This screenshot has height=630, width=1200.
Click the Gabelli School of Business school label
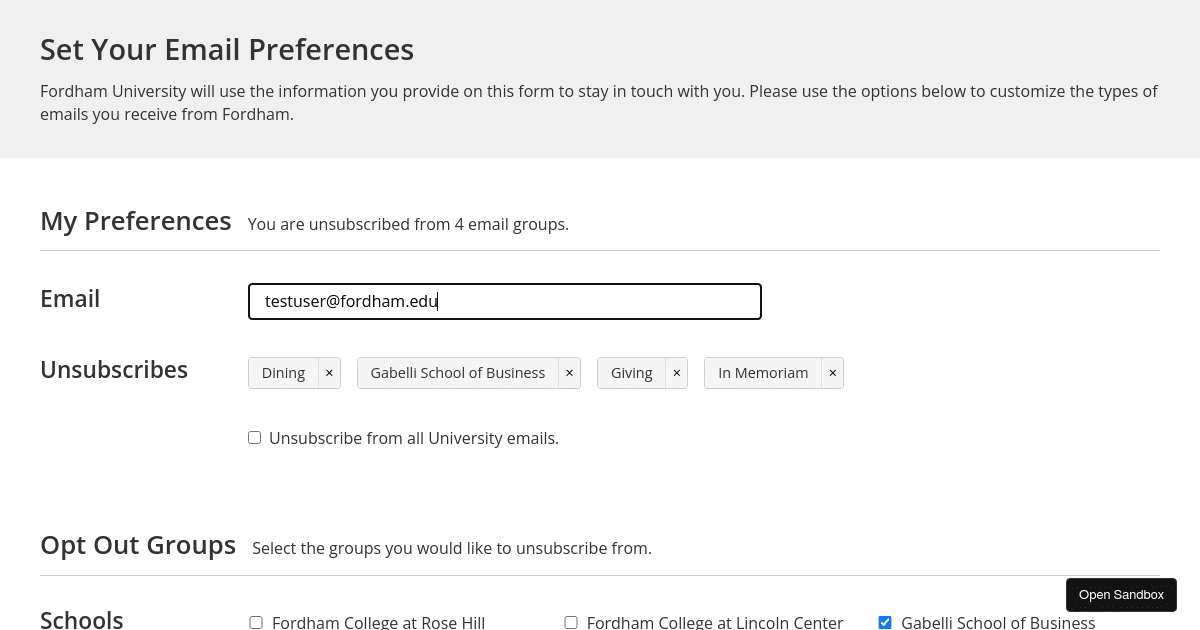coord(998,622)
